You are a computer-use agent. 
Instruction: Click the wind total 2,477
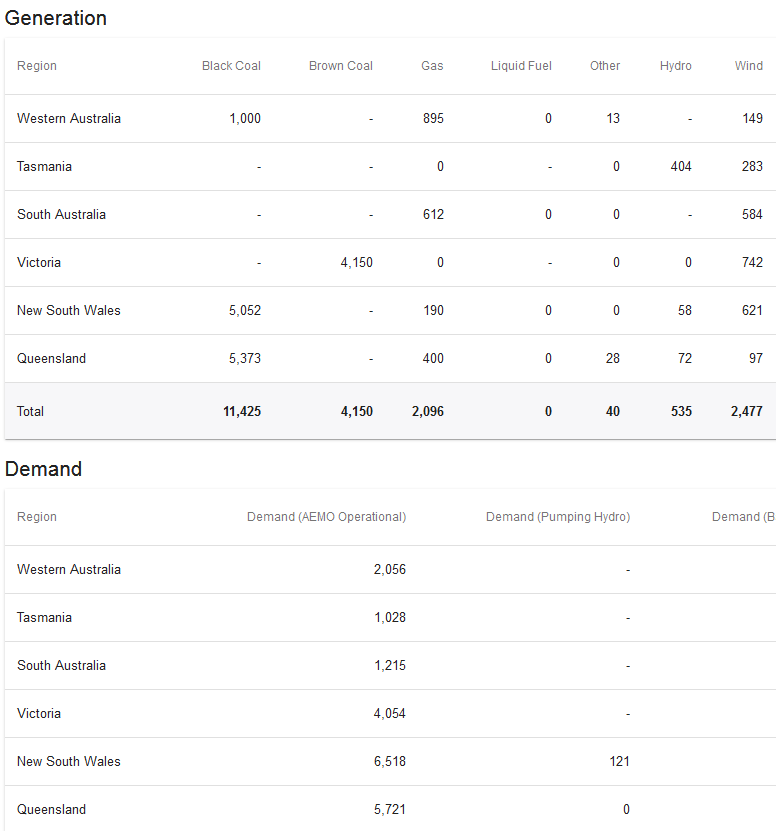[x=747, y=411]
